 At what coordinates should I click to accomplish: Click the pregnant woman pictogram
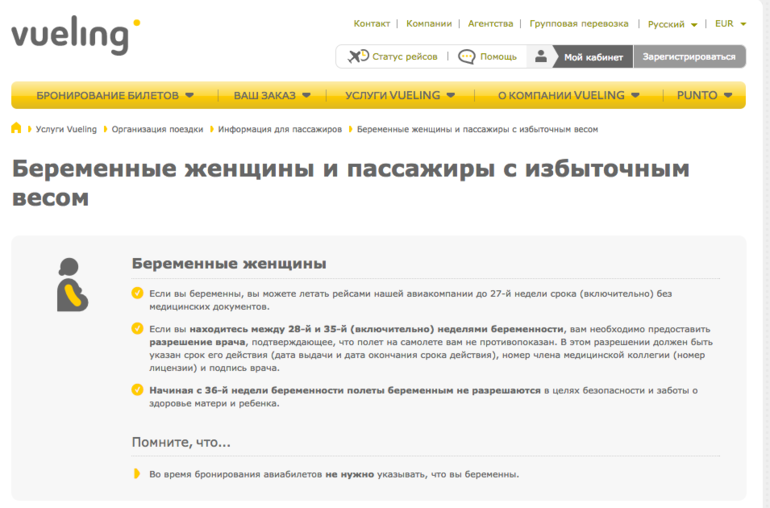click(70, 286)
